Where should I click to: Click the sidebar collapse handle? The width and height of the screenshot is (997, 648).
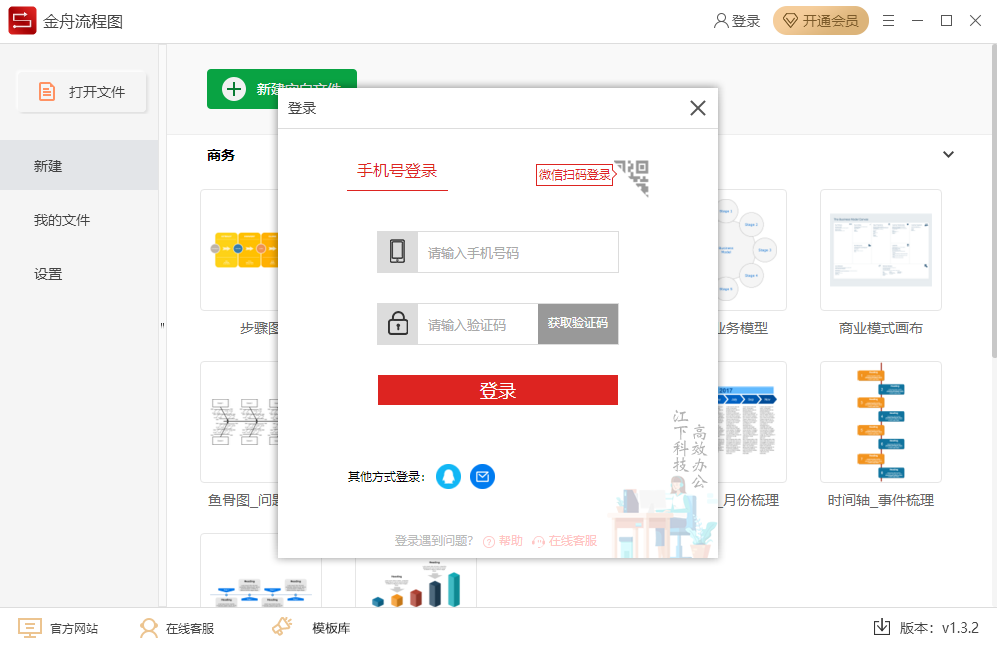(x=162, y=326)
